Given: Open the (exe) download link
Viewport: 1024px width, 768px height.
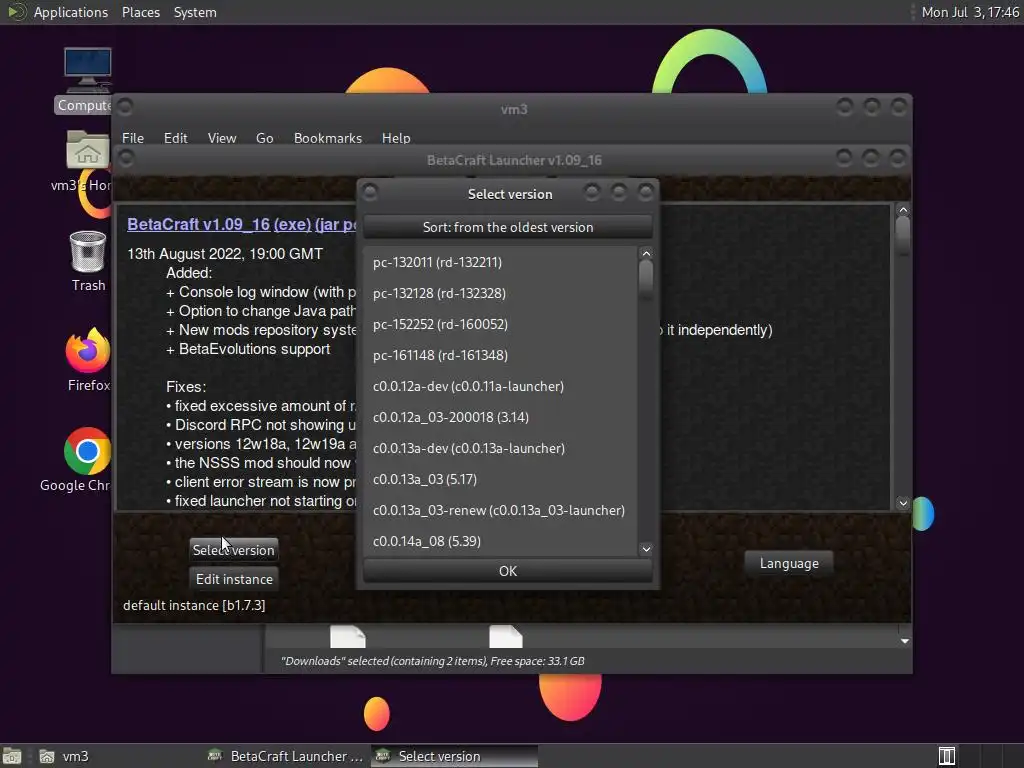Looking at the screenshot, I should coord(293,224).
